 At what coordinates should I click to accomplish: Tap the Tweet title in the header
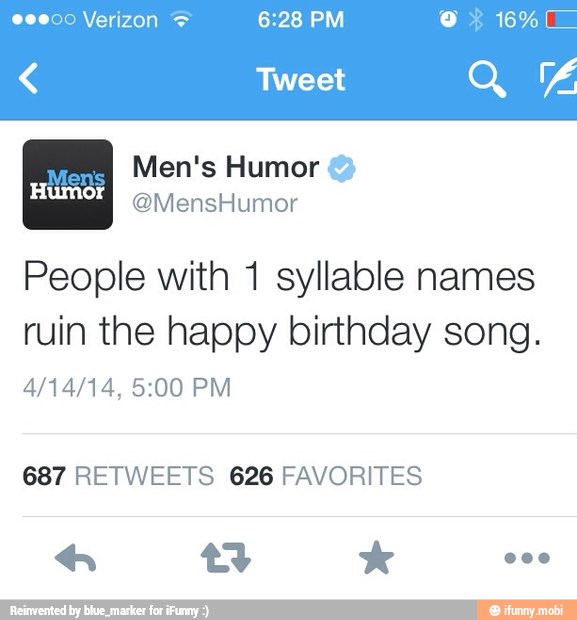(301, 79)
